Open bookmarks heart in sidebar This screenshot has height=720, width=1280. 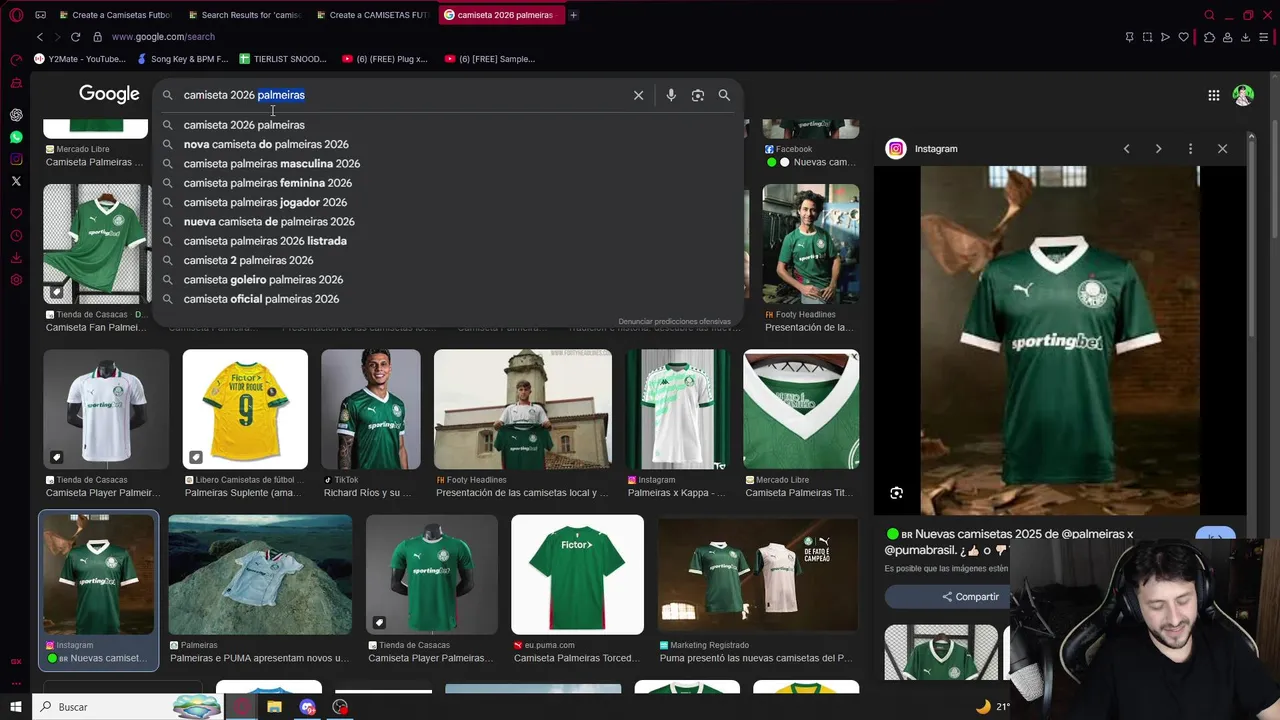16,214
